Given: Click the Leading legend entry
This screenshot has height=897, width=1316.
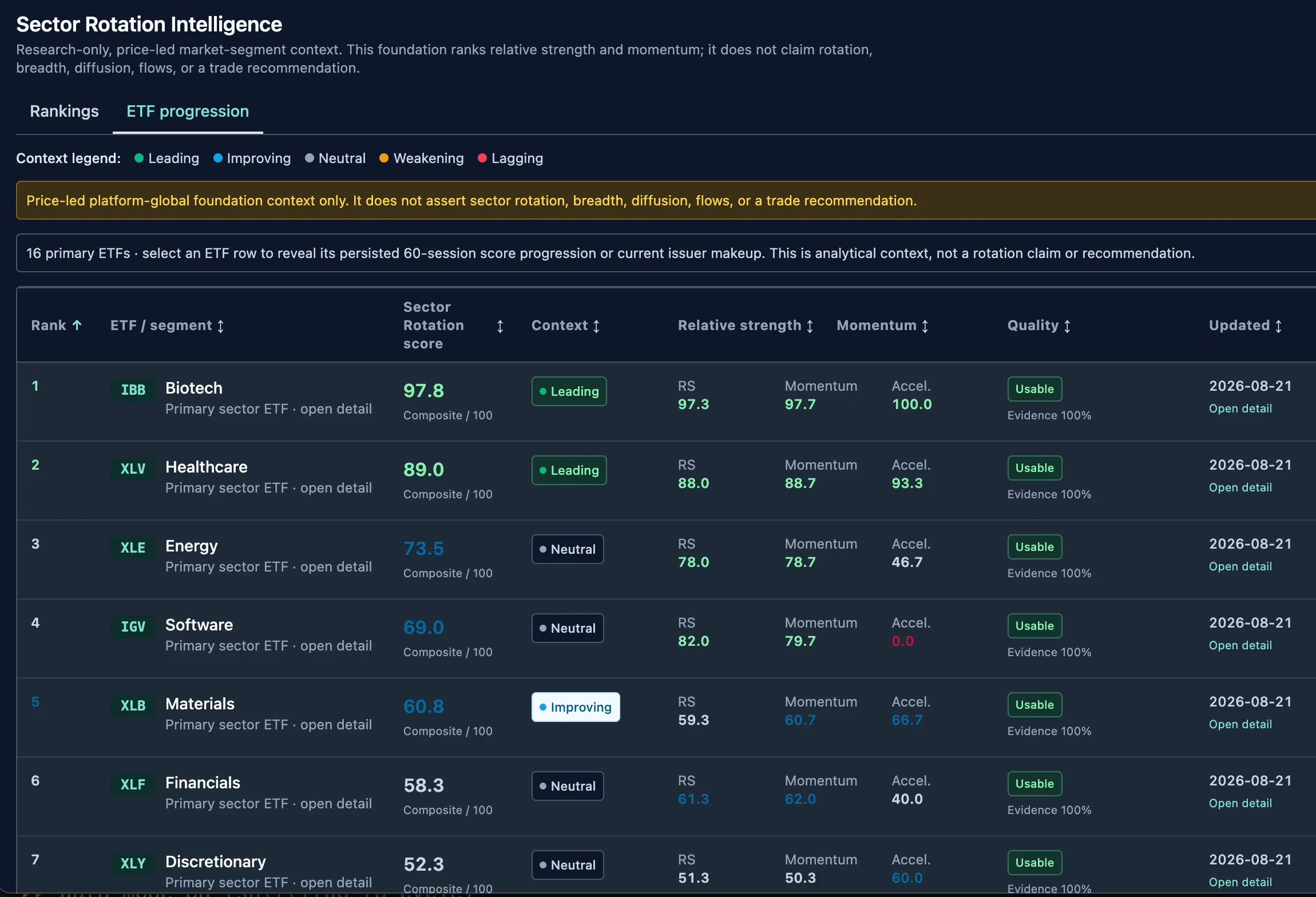Looking at the screenshot, I should coord(167,158).
